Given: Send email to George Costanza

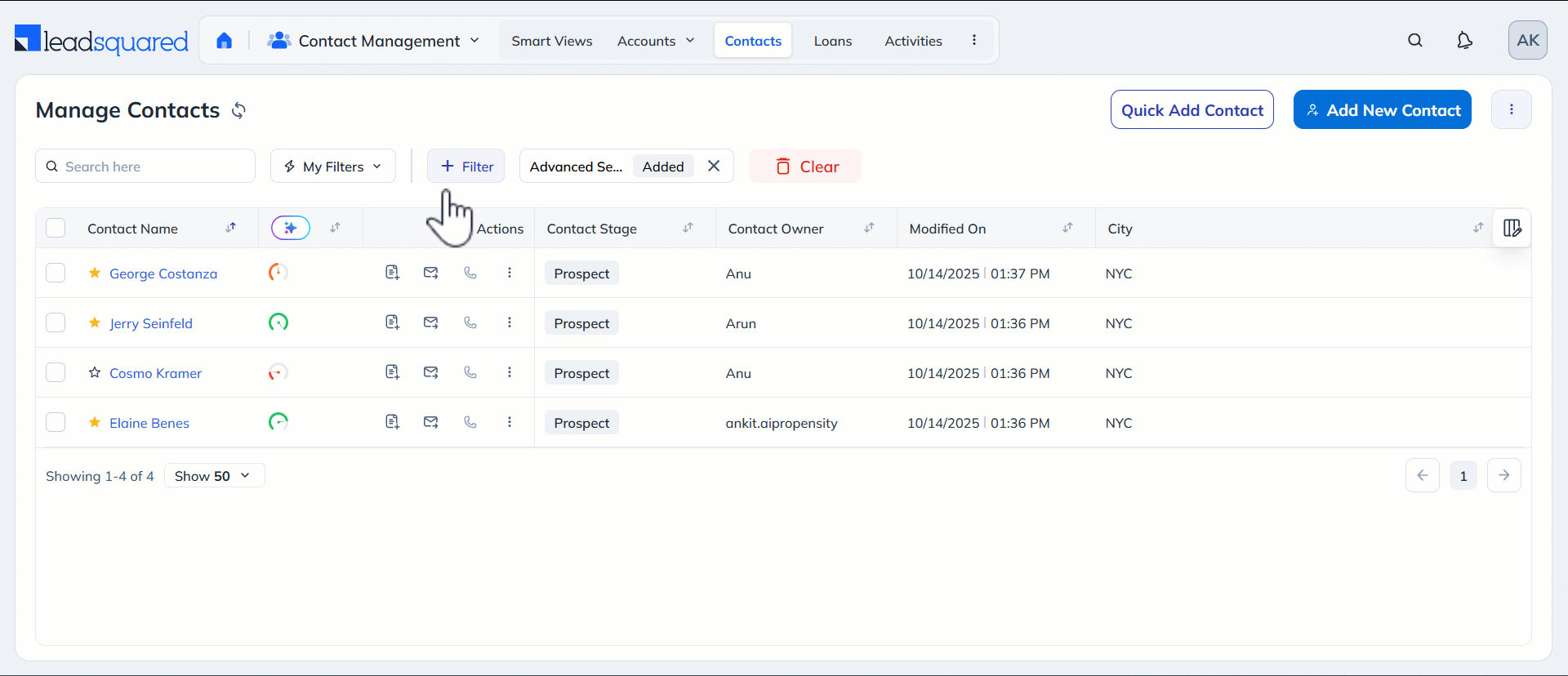Looking at the screenshot, I should pyautogui.click(x=430, y=274).
